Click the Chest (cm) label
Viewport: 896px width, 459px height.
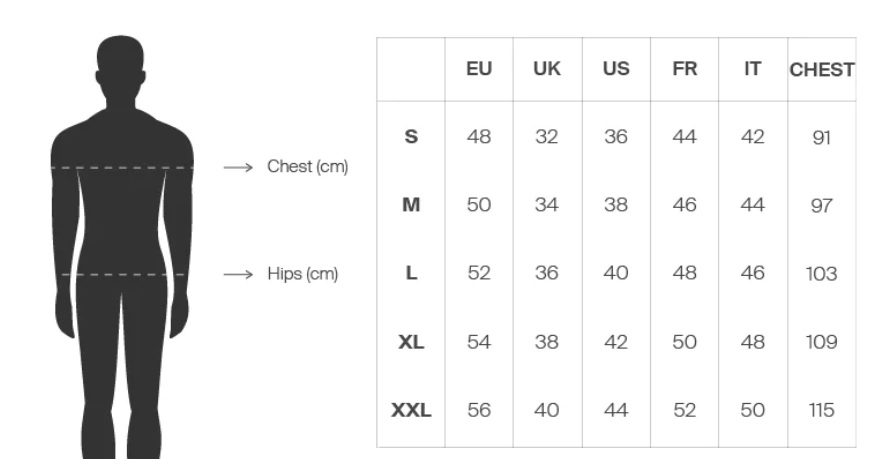[x=307, y=167]
